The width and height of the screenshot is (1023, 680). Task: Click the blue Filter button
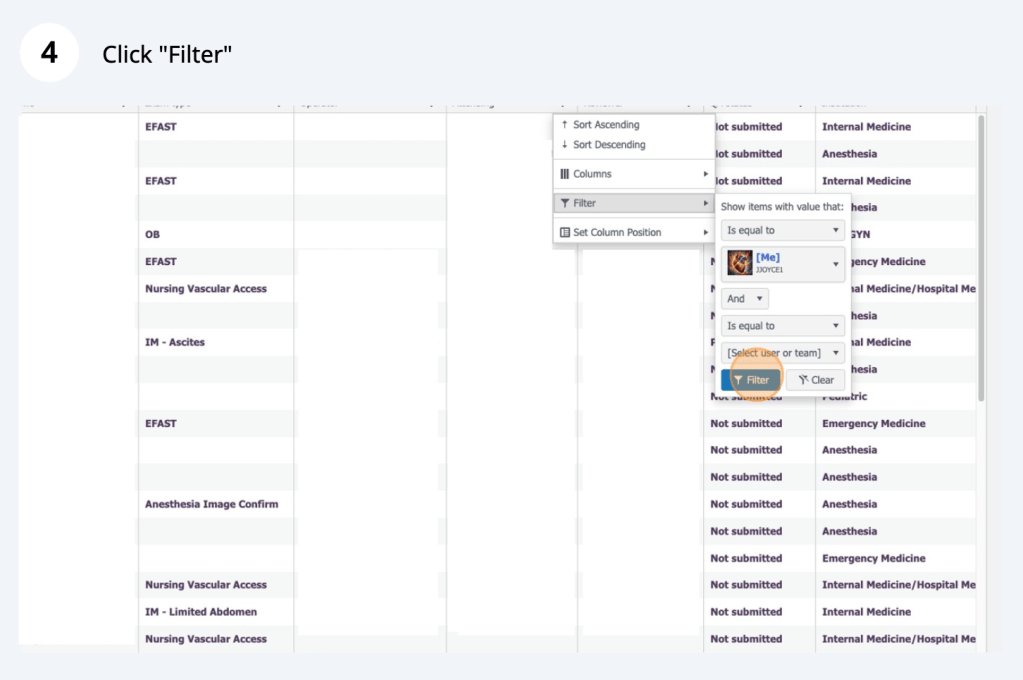click(750, 380)
